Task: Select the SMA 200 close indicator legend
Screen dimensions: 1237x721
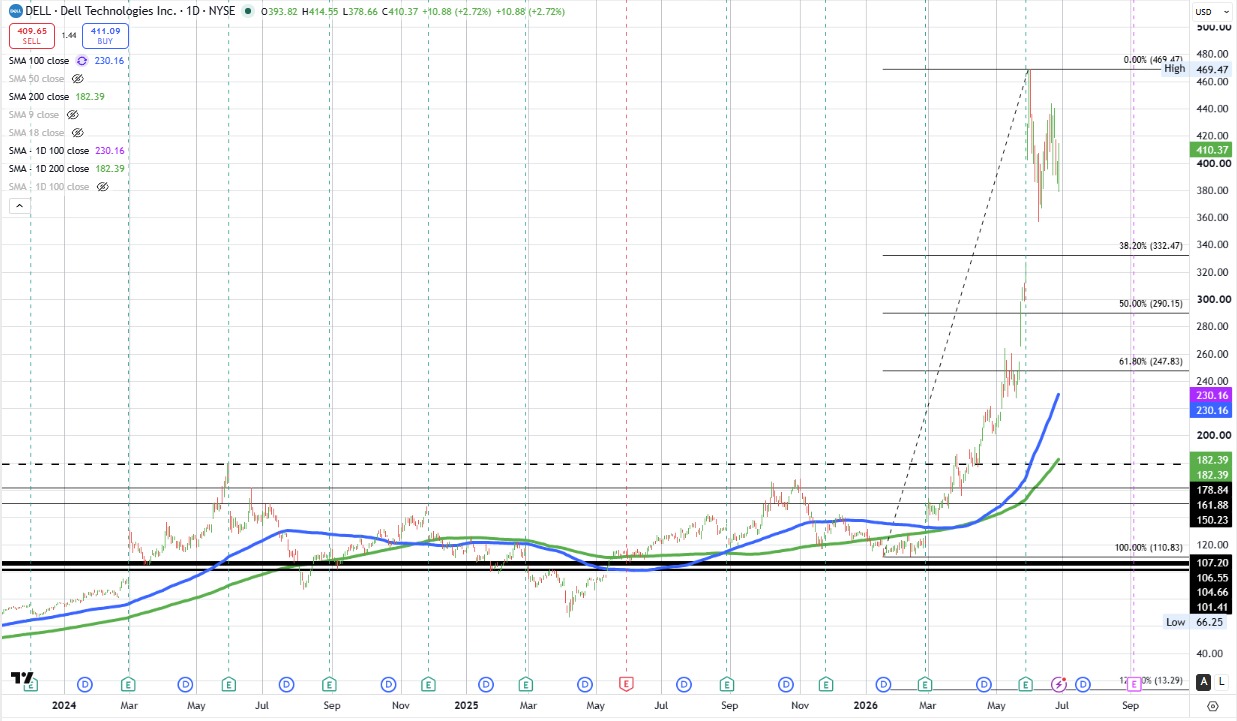Action: 38,97
